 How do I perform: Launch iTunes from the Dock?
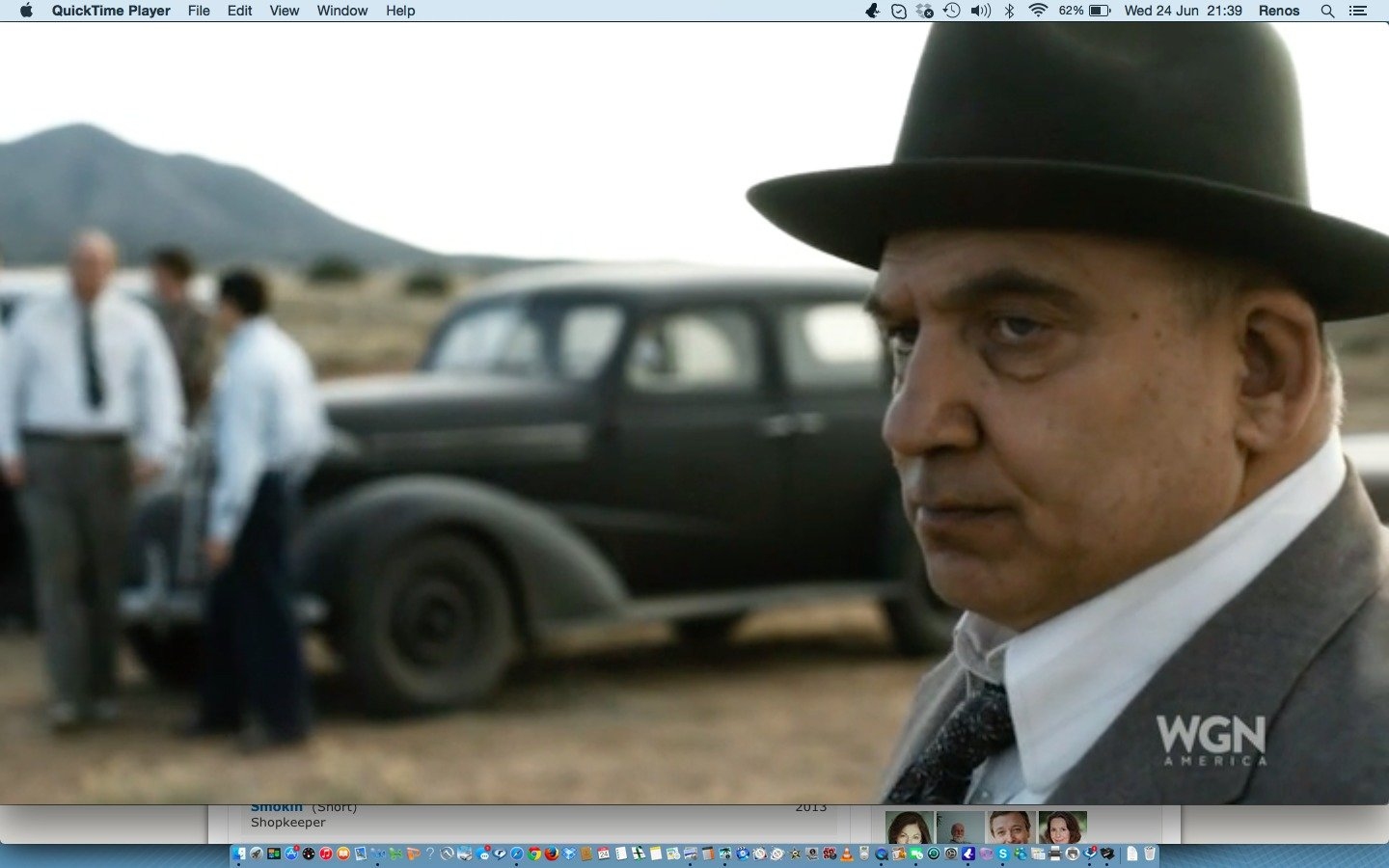coord(326,854)
